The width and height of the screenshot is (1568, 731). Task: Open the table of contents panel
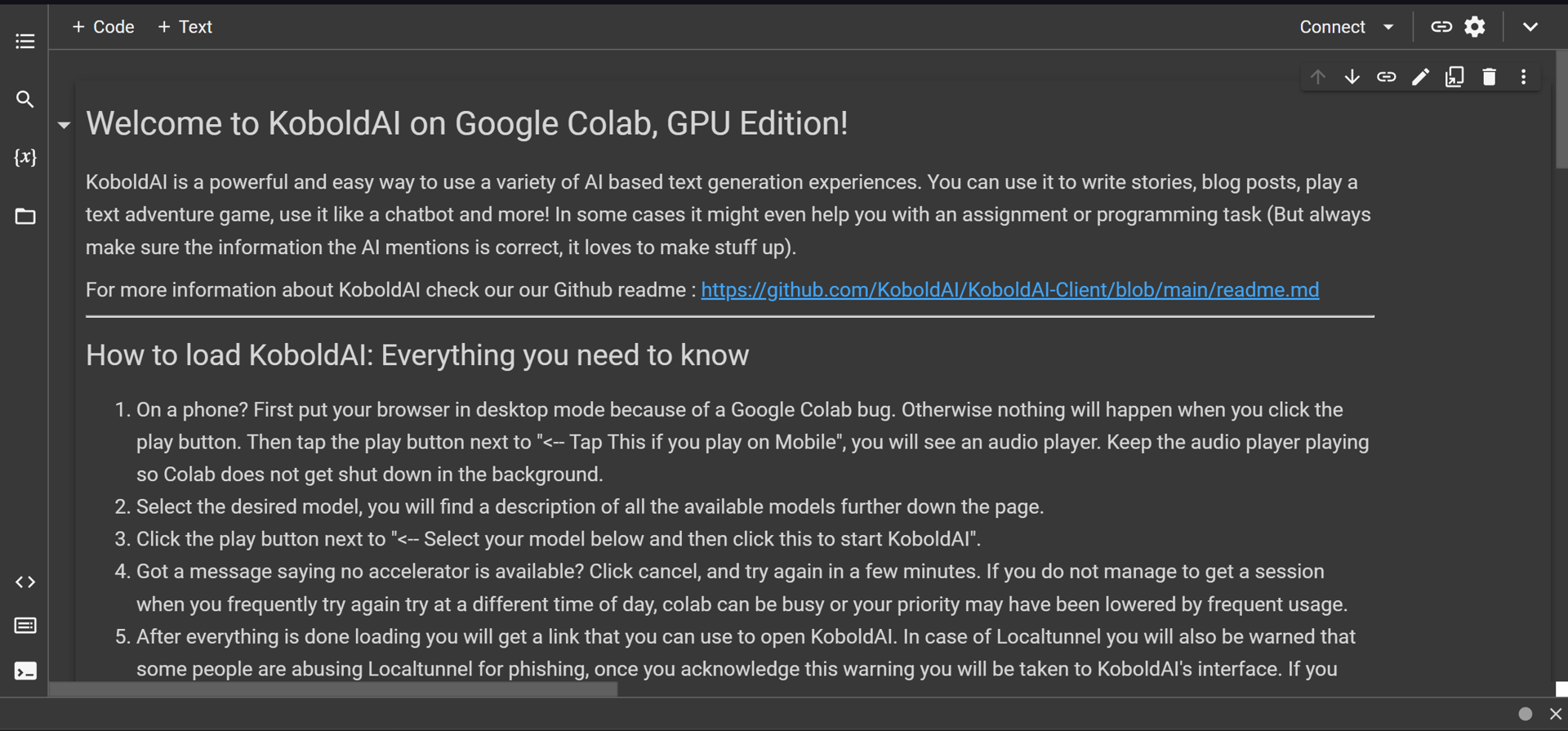(24, 41)
